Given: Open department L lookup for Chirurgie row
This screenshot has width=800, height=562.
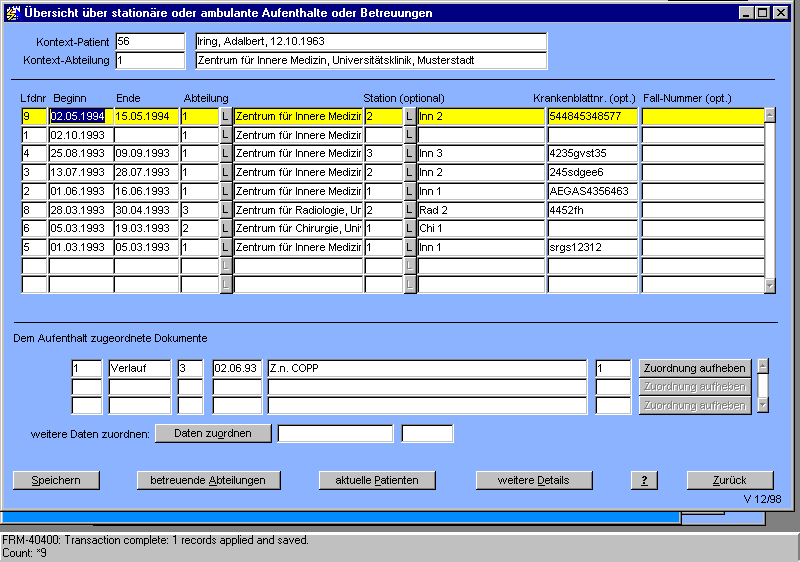Looking at the screenshot, I should coord(225,229).
